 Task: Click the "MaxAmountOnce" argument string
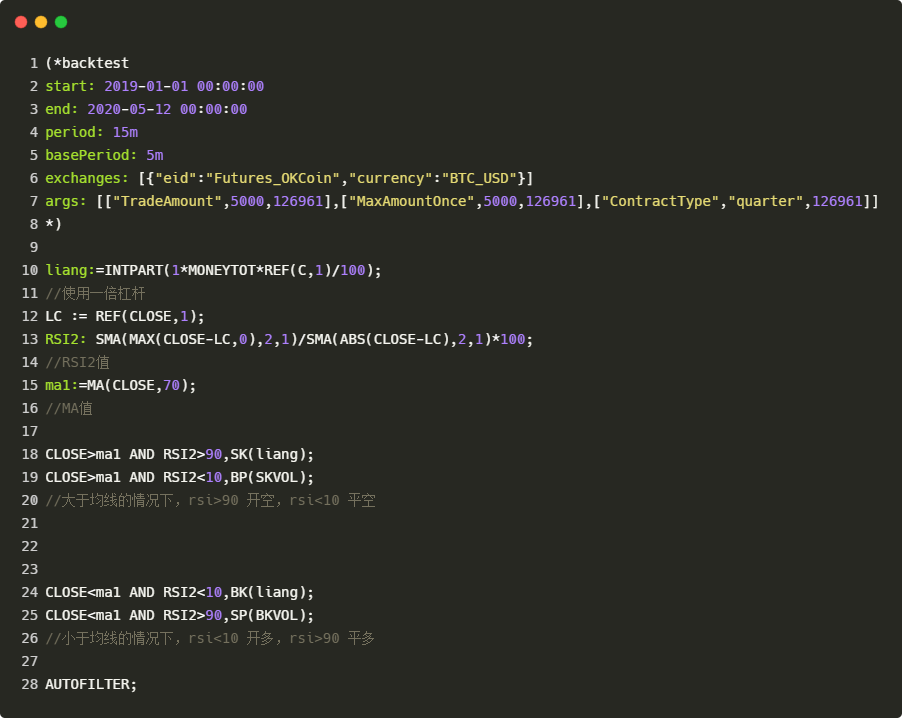pos(412,201)
